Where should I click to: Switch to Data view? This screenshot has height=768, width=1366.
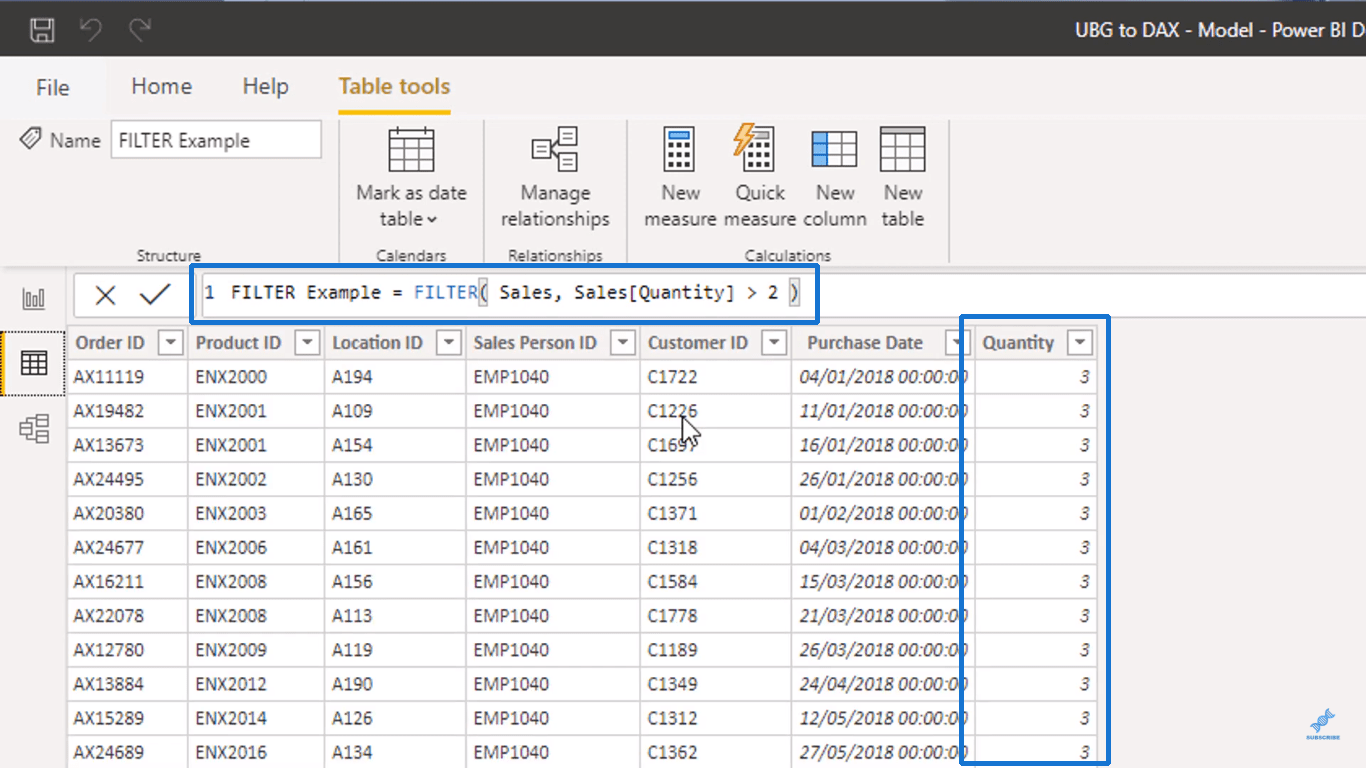click(34, 363)
